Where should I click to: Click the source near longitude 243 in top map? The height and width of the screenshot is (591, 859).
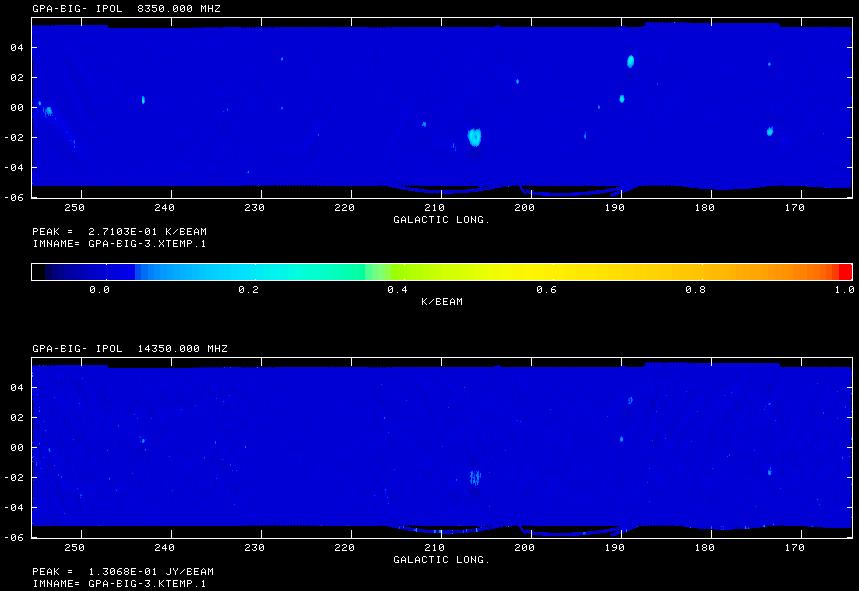[144, 100]
